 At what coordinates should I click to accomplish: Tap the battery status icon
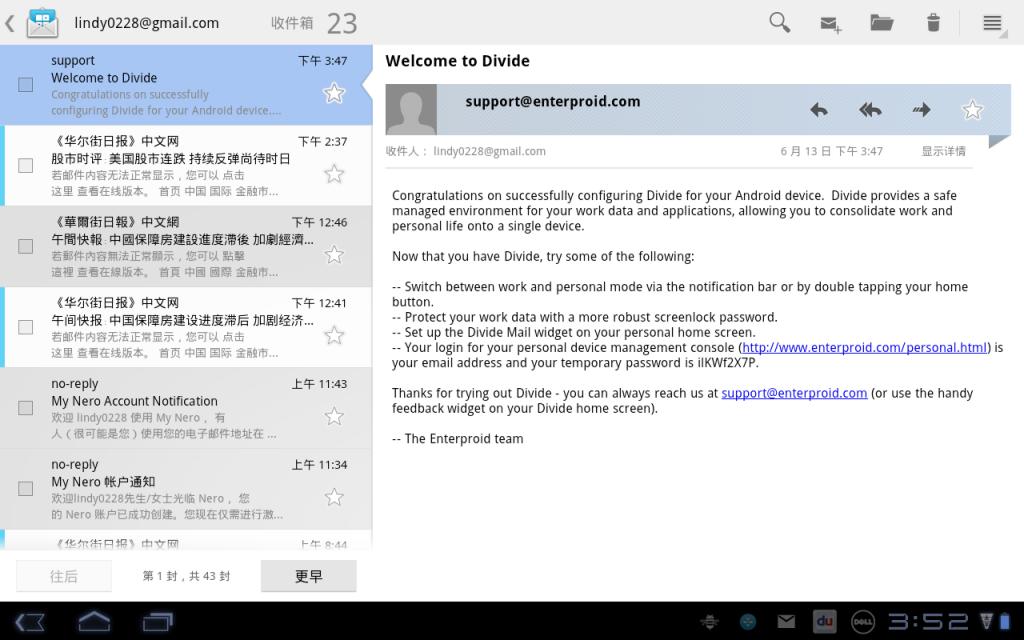(x=1003, y=621)
